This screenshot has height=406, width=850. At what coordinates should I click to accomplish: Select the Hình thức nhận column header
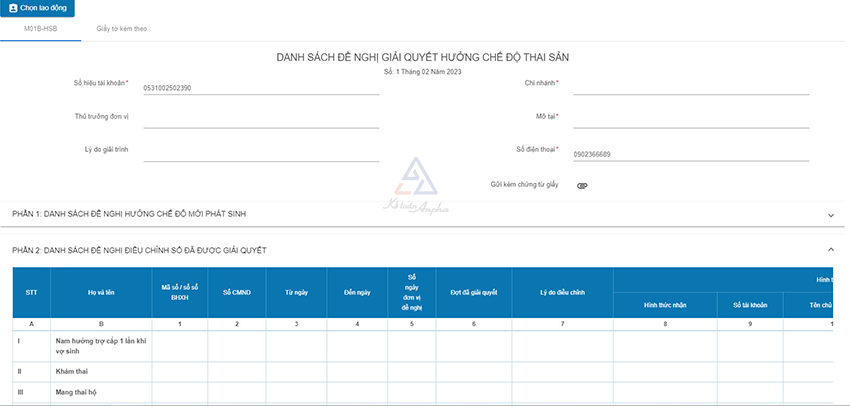[x=663, y=304]
